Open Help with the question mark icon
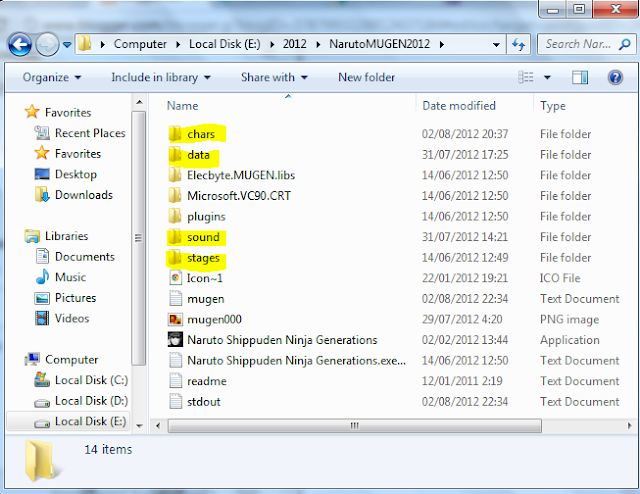 click(x=615, y=77)
